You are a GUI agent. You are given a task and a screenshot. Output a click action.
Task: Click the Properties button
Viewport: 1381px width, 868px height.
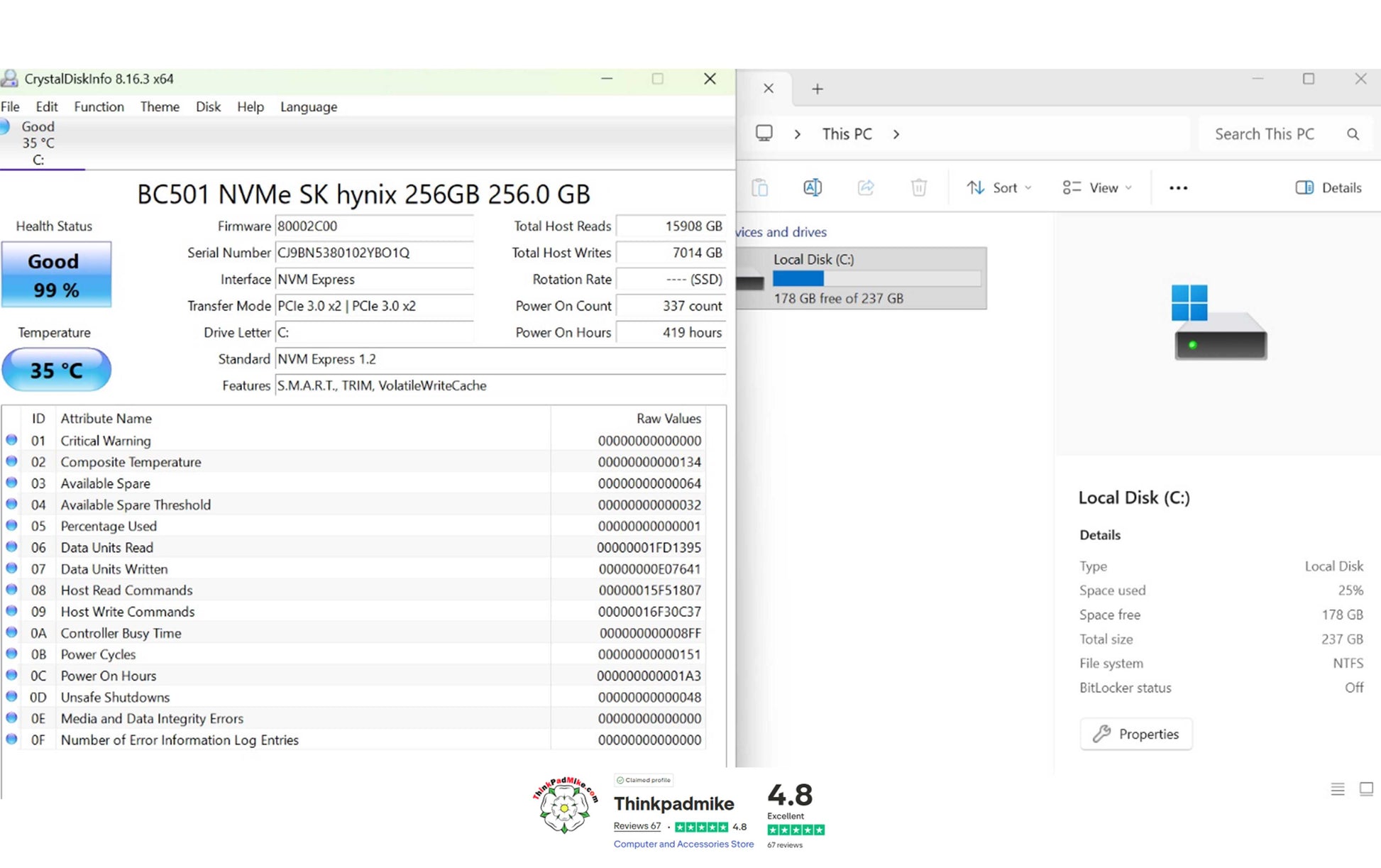[x=1135, y=734]
